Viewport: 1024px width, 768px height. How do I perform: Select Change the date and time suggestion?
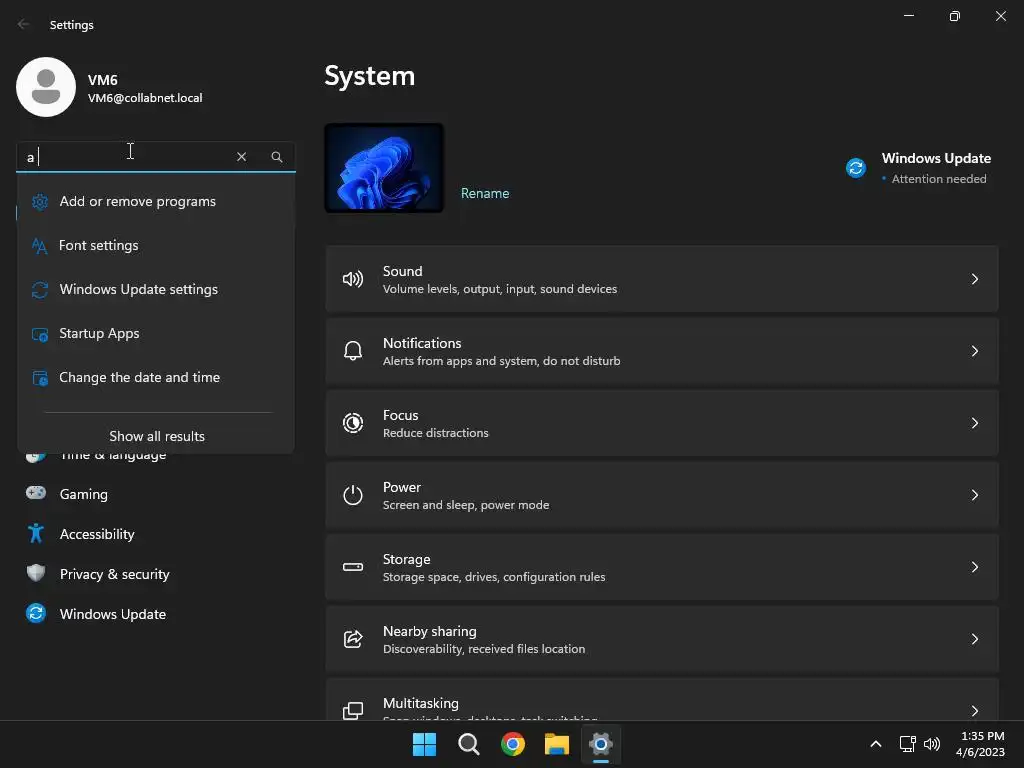tap(156, 377)
